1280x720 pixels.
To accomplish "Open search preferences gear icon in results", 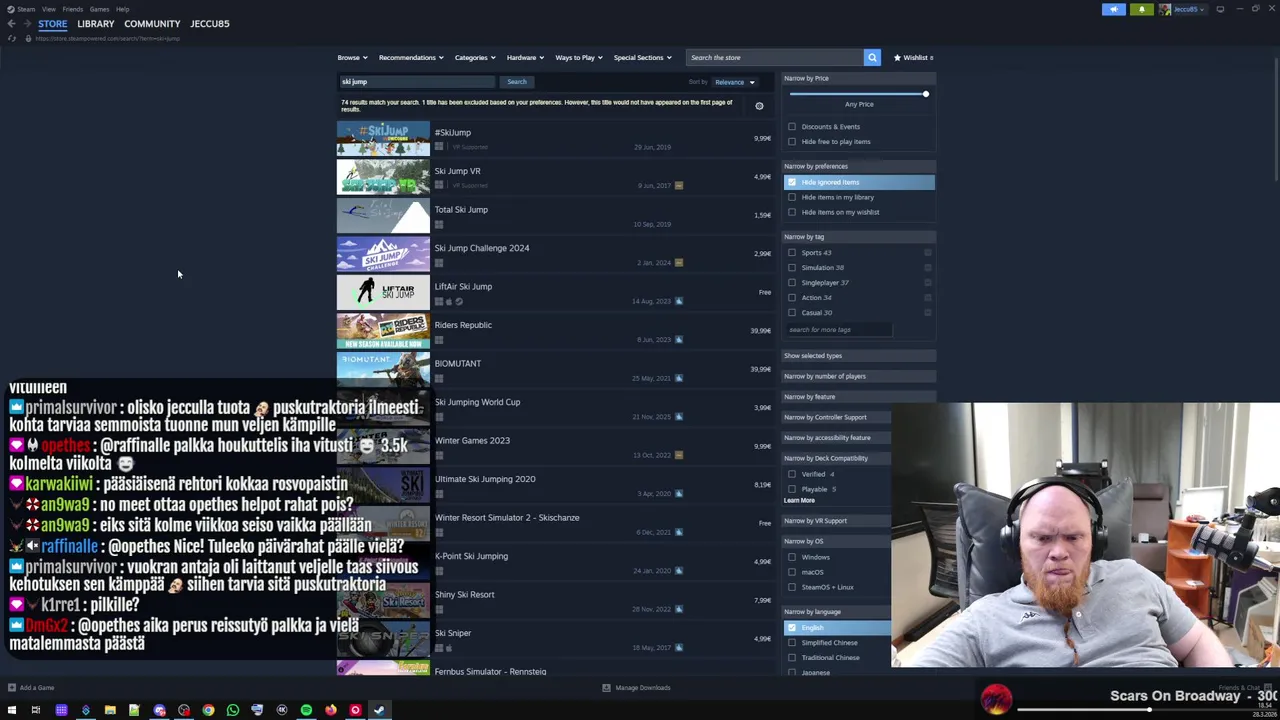I will click(759, 106).
